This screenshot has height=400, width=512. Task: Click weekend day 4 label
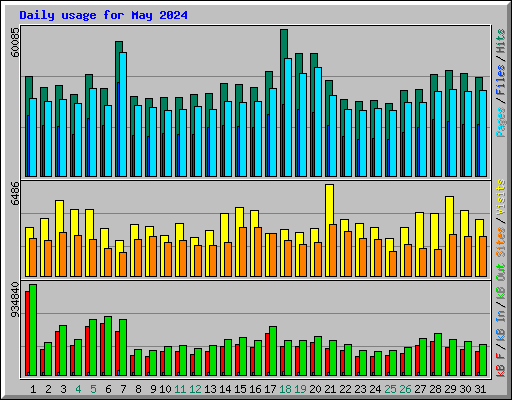(78, 389)
